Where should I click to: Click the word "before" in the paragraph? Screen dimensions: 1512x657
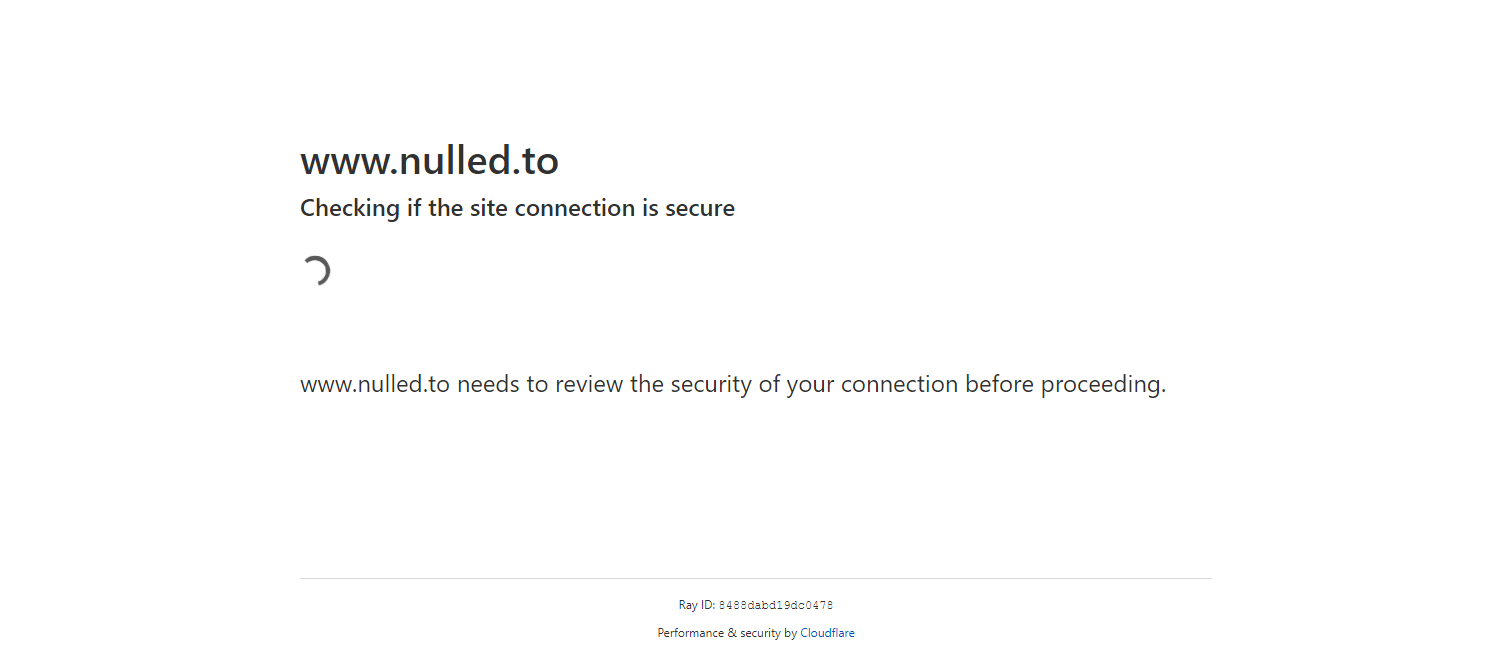999,385
